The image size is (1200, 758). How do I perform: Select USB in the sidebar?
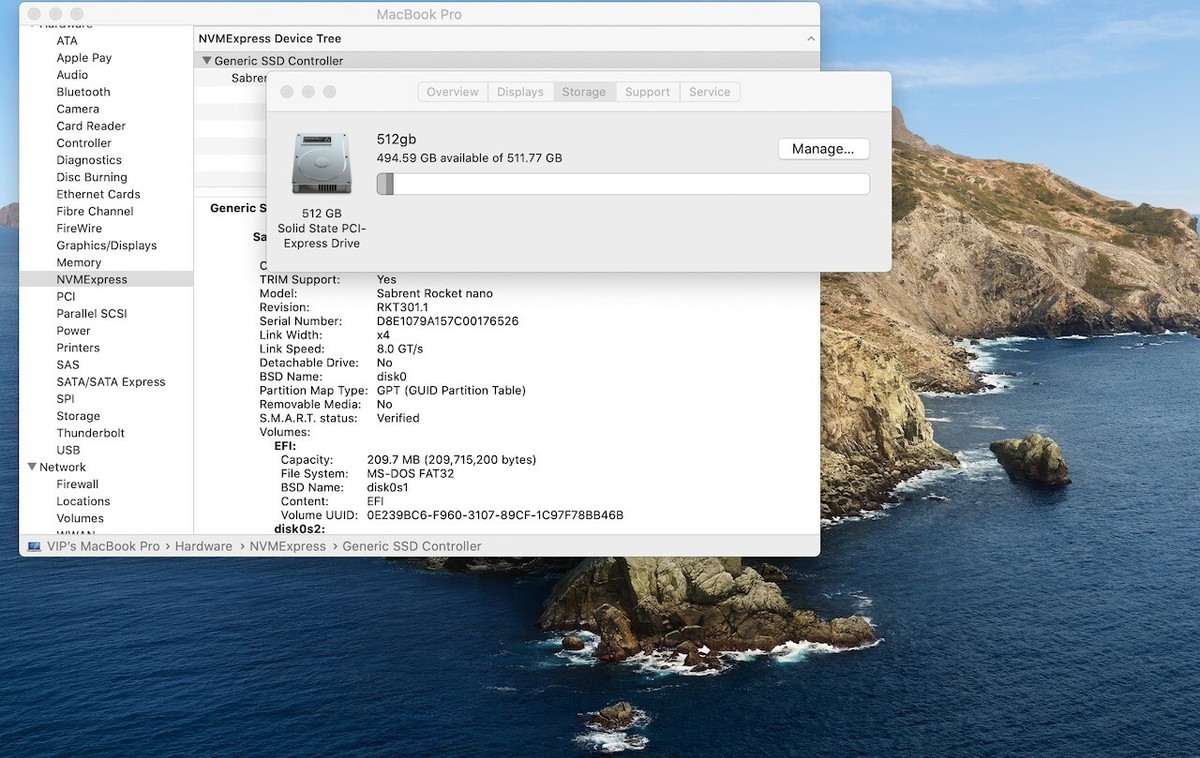tap(68, 450)
